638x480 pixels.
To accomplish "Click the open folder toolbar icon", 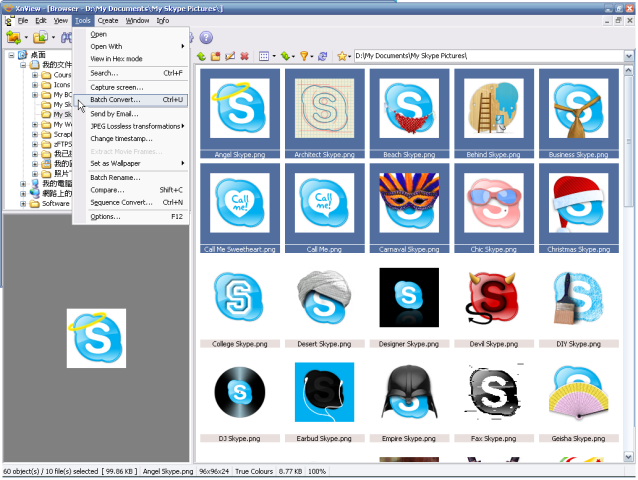I will coord(40,37).
